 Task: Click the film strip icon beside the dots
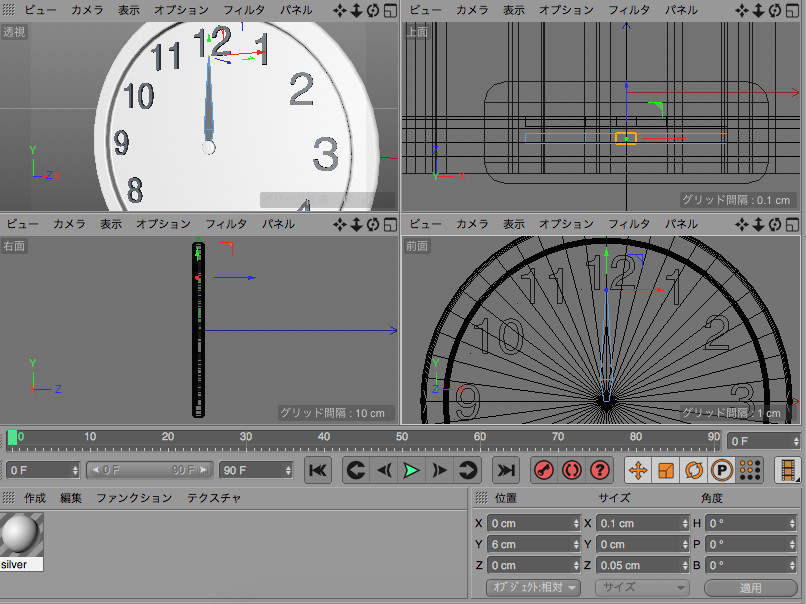click(787, 470)
